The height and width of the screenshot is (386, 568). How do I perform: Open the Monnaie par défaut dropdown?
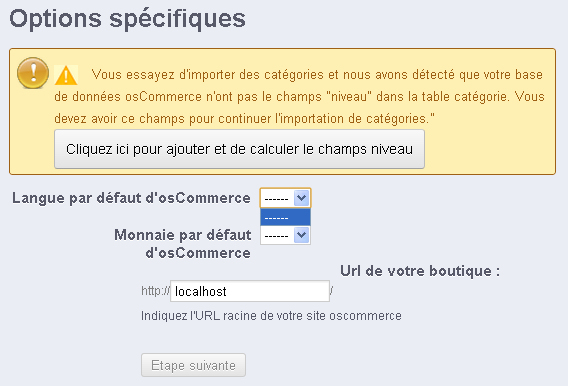click(x=285, y=235)
